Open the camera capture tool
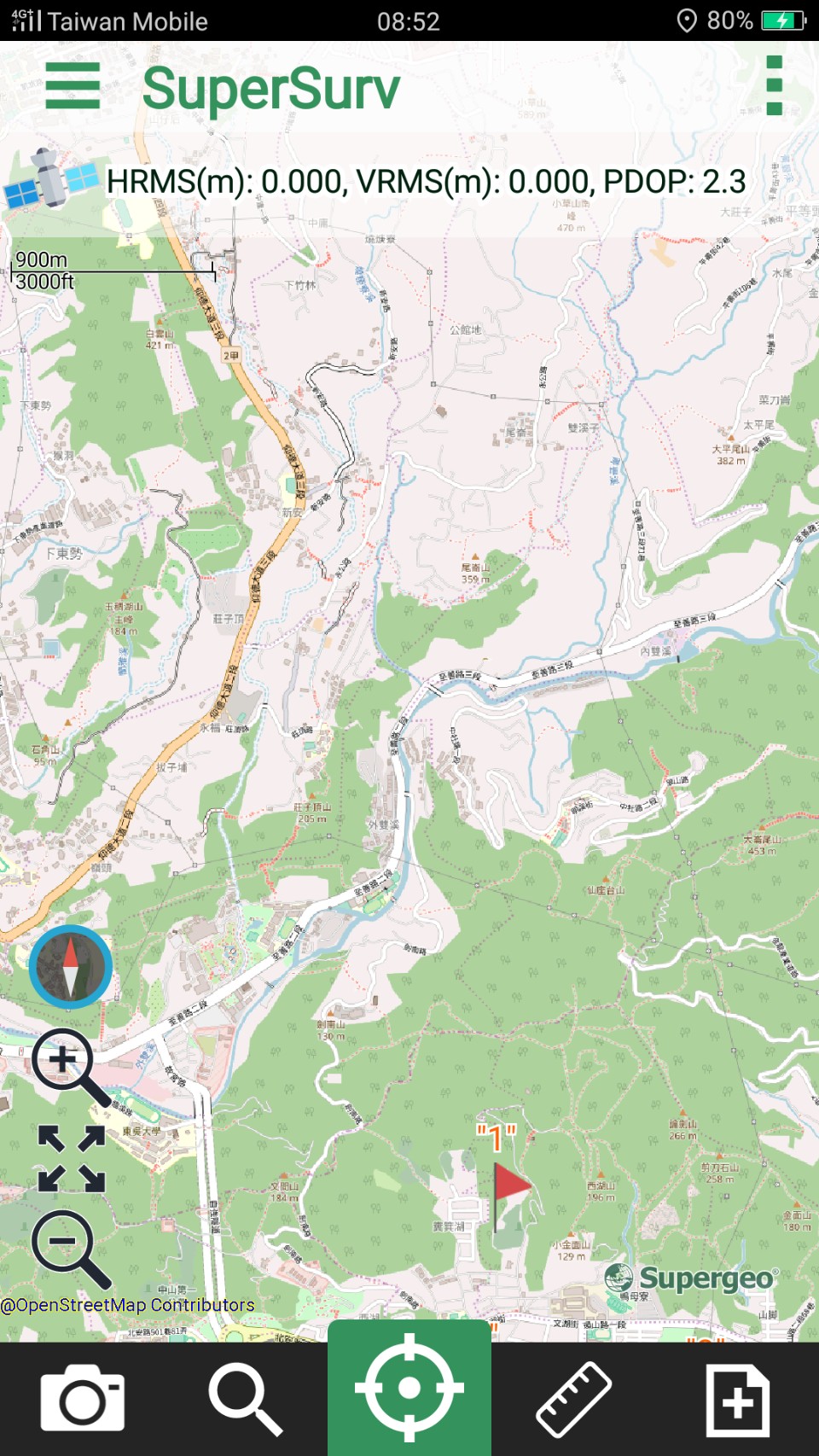The height and width of the screenshot is (1456, 819). tap(83, 1398)
